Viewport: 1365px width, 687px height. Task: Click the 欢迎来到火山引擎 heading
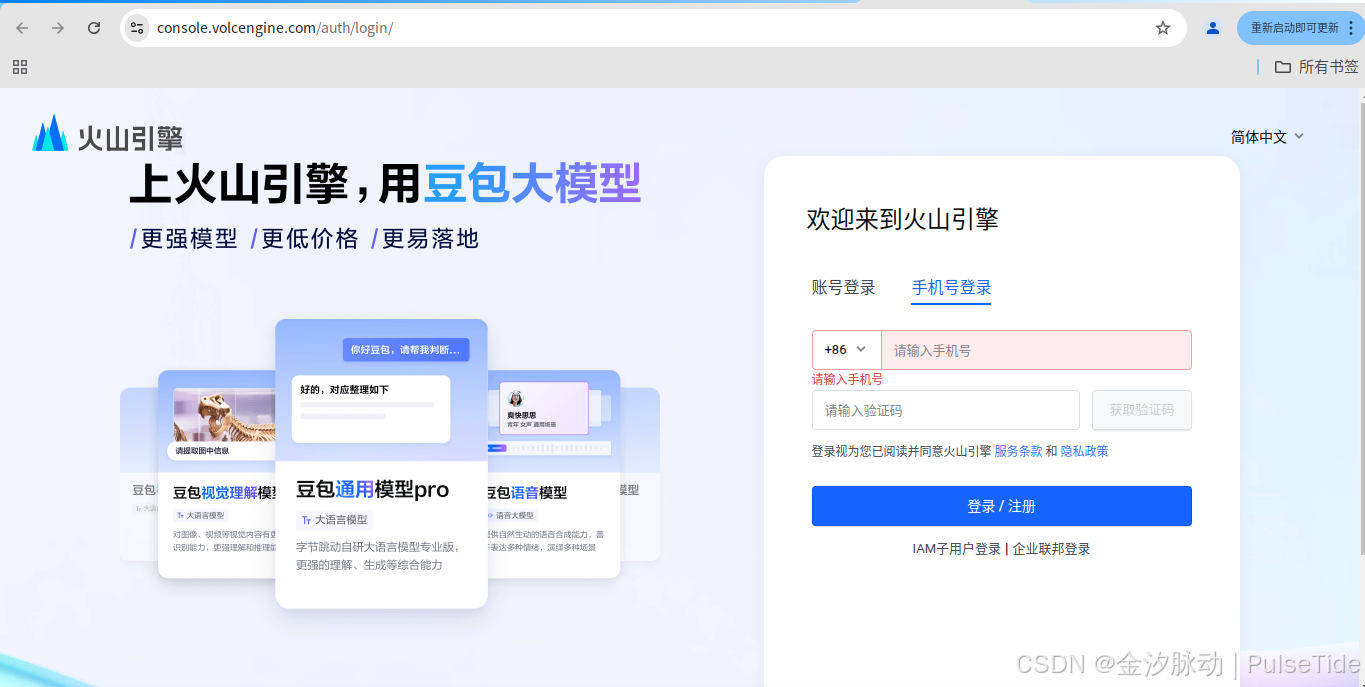pyautogui.click(x=903, y=219)
